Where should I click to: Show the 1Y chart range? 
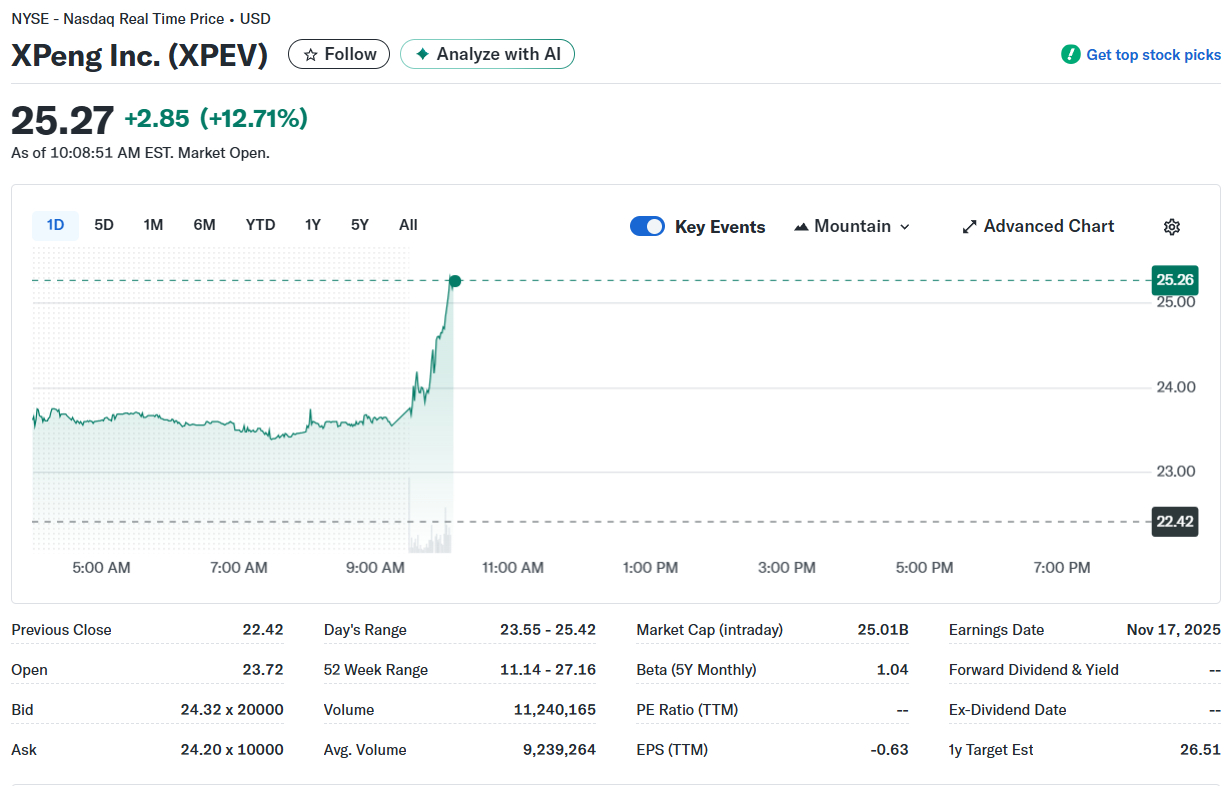coord(313,225)
